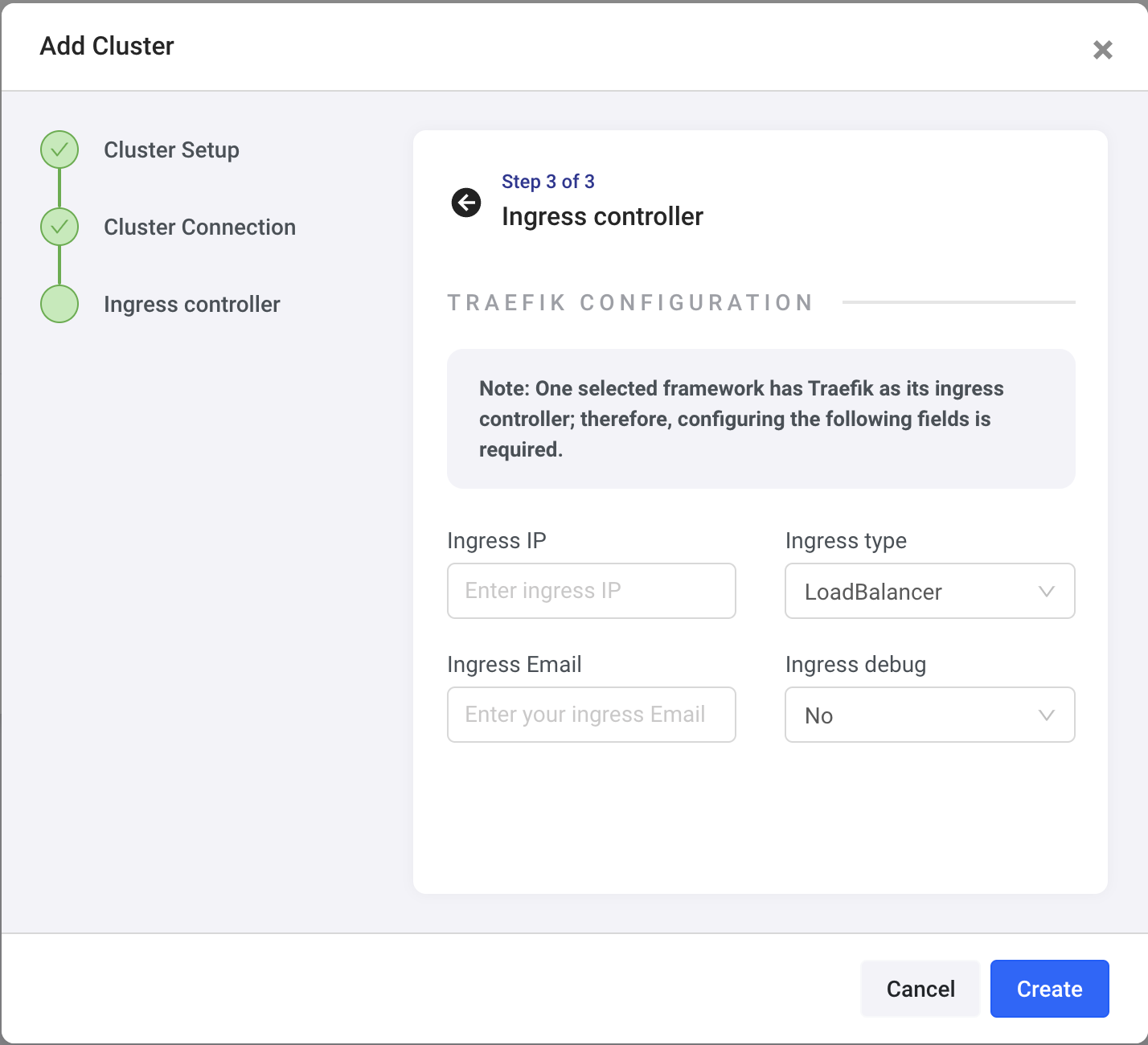Click the Traefik Configuration section title
This screenshot has width=1148, height=1045.
[x=630, y=302]
